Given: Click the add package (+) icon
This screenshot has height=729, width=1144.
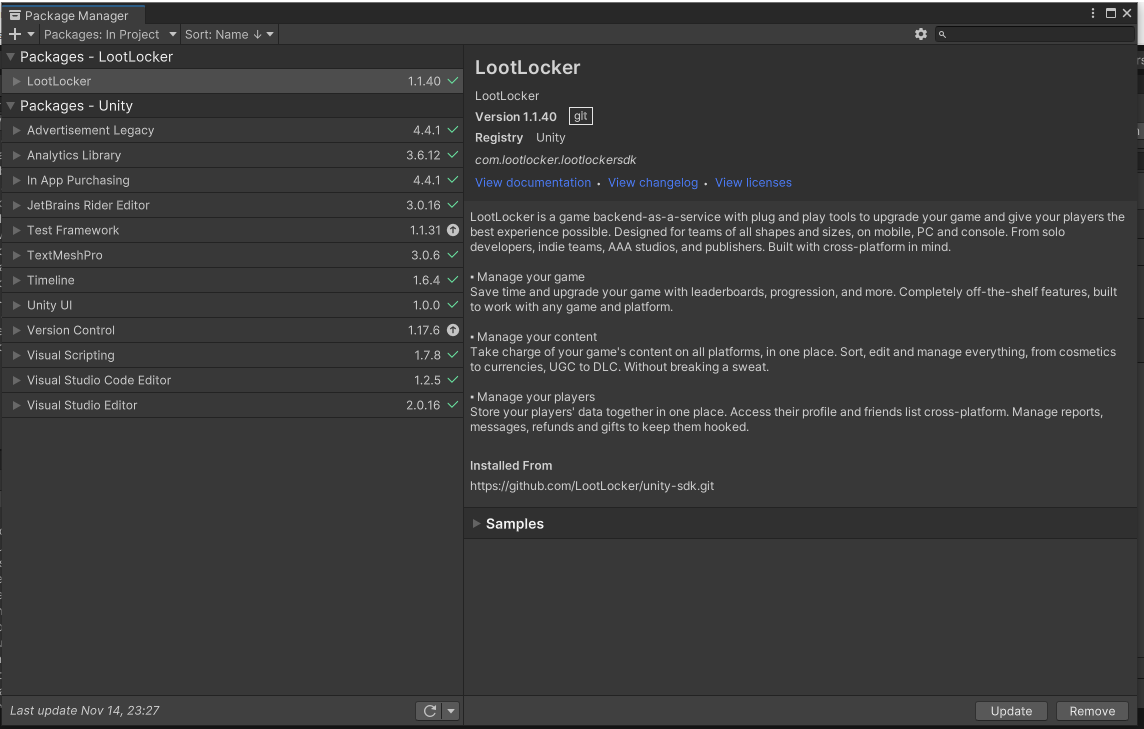Looking at the screenshot, I should [x=14, y=33].
